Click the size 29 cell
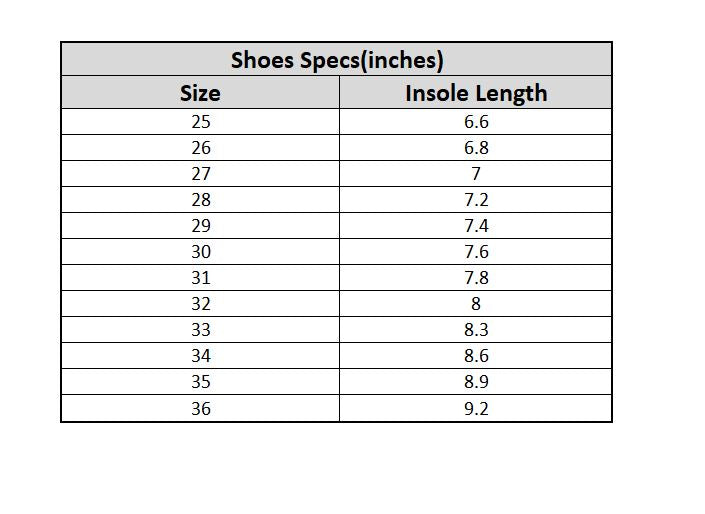 tap(200, 226)
